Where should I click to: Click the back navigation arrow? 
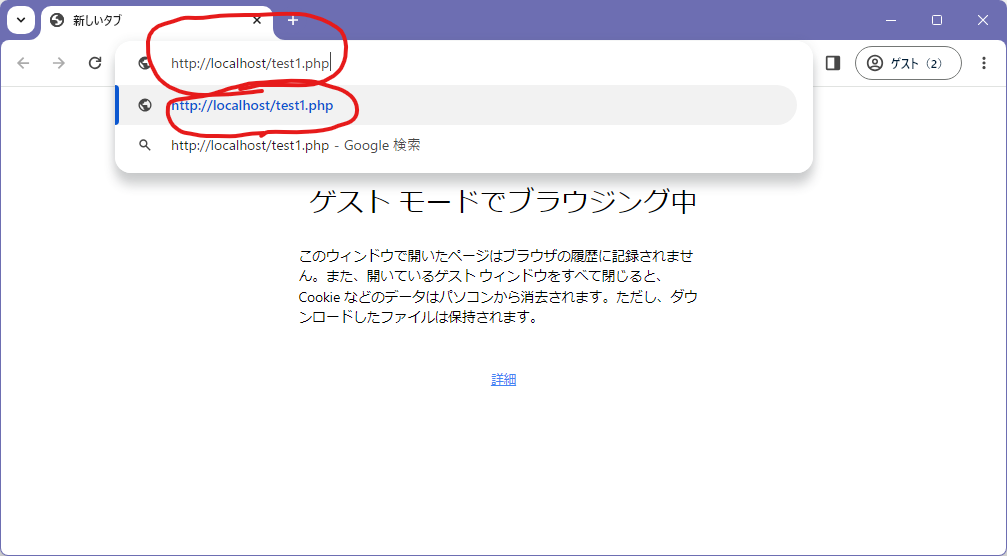click(23, 63)
